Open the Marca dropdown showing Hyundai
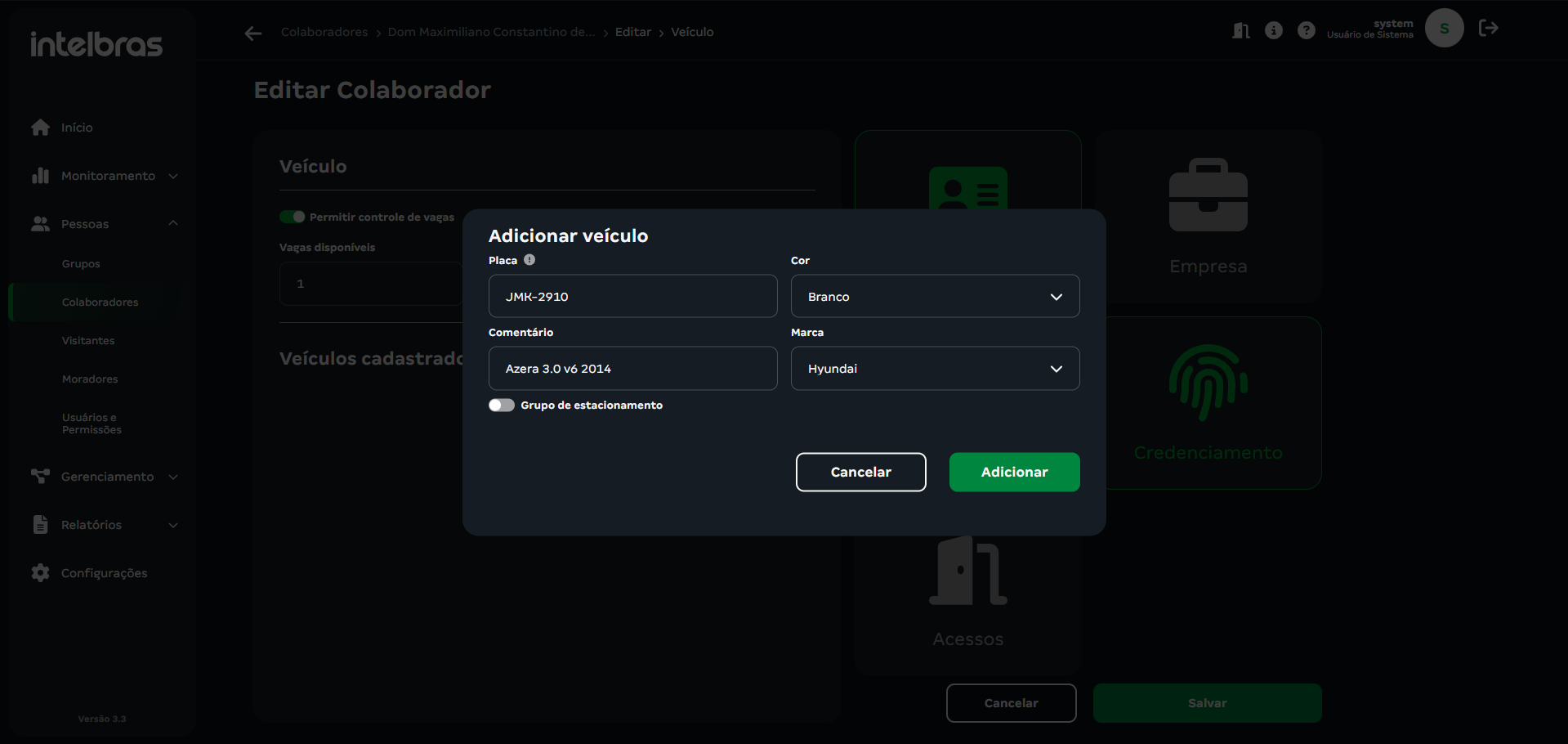1568x744 pixels. tap(935, 369)
